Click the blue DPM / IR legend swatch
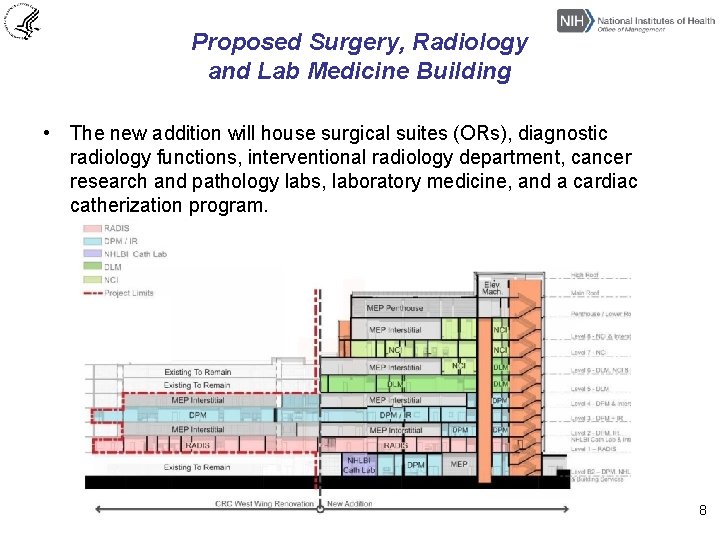 pyautogui.click(x=92, y=241)
